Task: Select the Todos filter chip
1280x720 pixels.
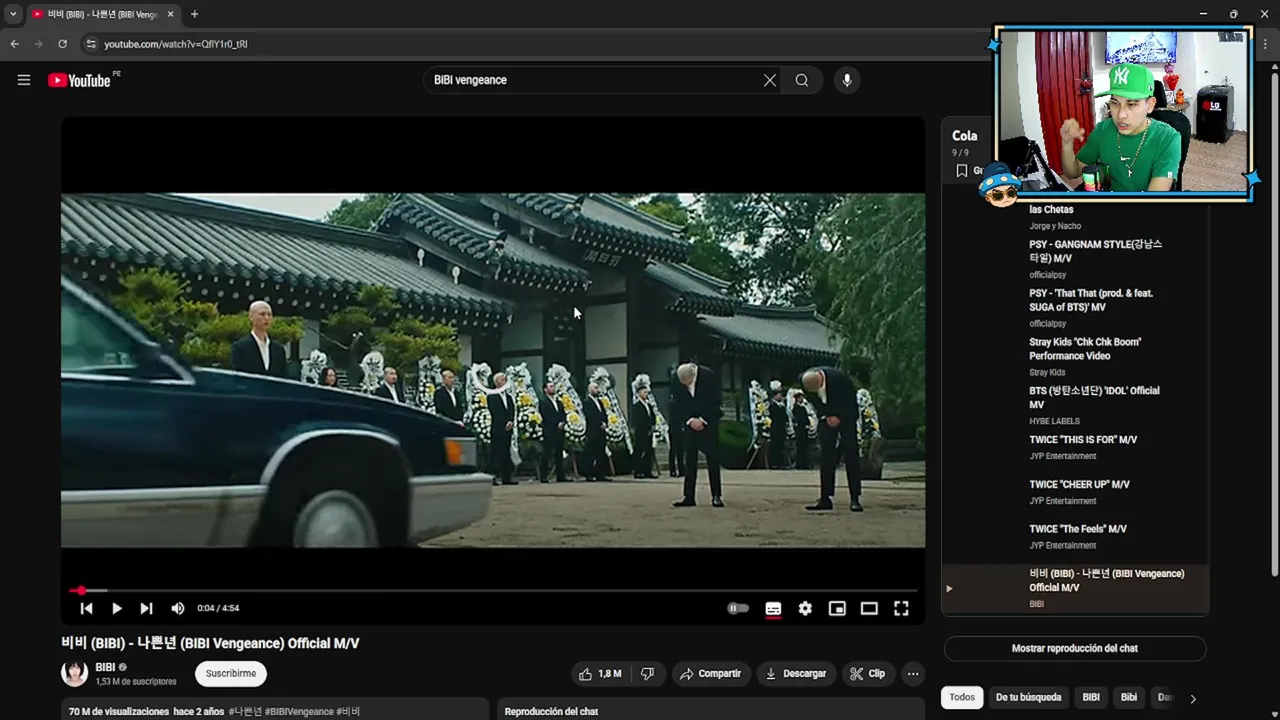Action: (962, 697)
